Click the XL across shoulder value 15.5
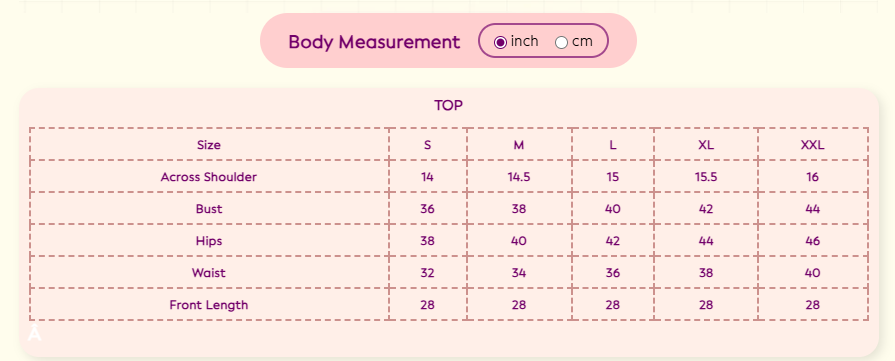 point(706,177)
